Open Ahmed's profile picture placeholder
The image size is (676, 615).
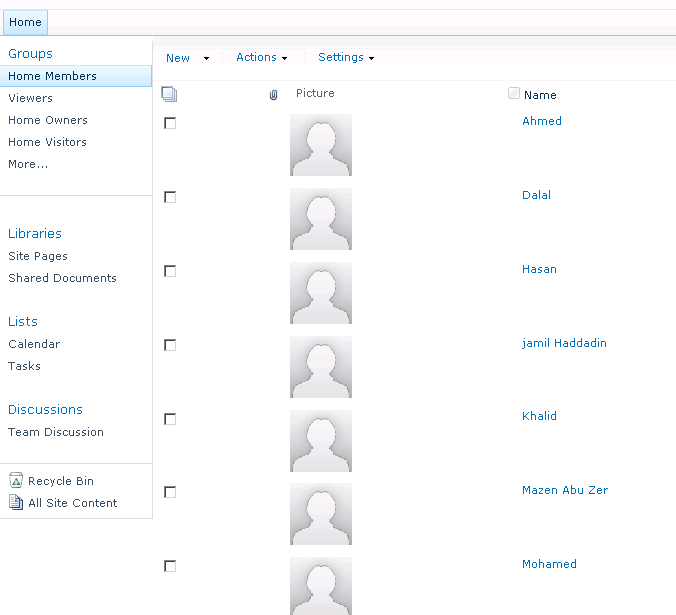[x=321, y=145]
